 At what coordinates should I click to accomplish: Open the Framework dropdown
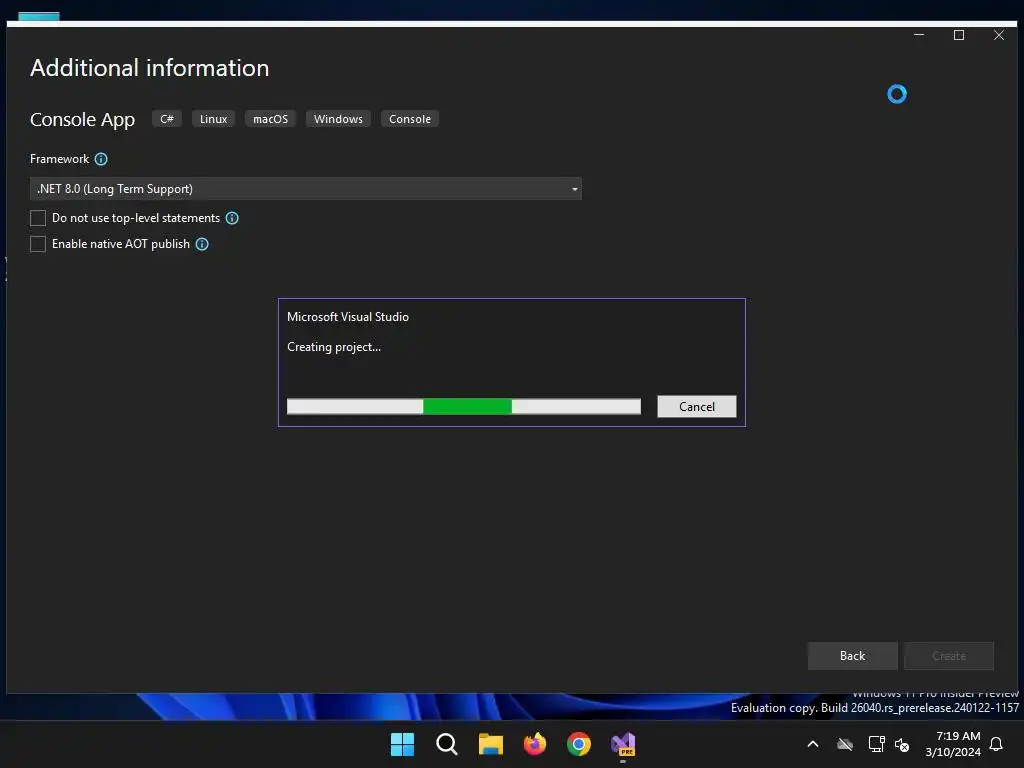[306, 189]
